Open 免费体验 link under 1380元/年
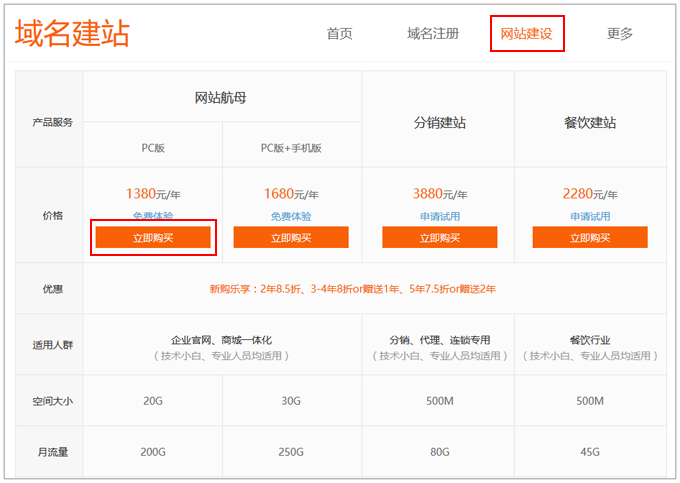This screenshot has width=680, height=483. [153, 216]
